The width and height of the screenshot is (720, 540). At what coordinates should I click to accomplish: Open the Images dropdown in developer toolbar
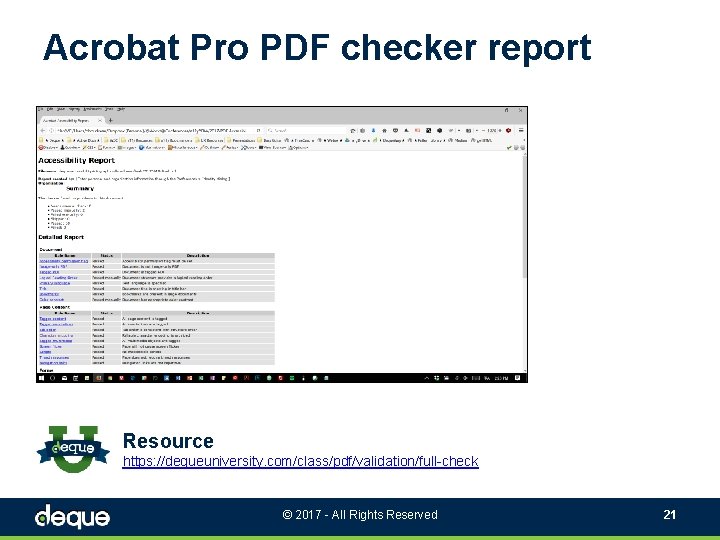(127, 148)
